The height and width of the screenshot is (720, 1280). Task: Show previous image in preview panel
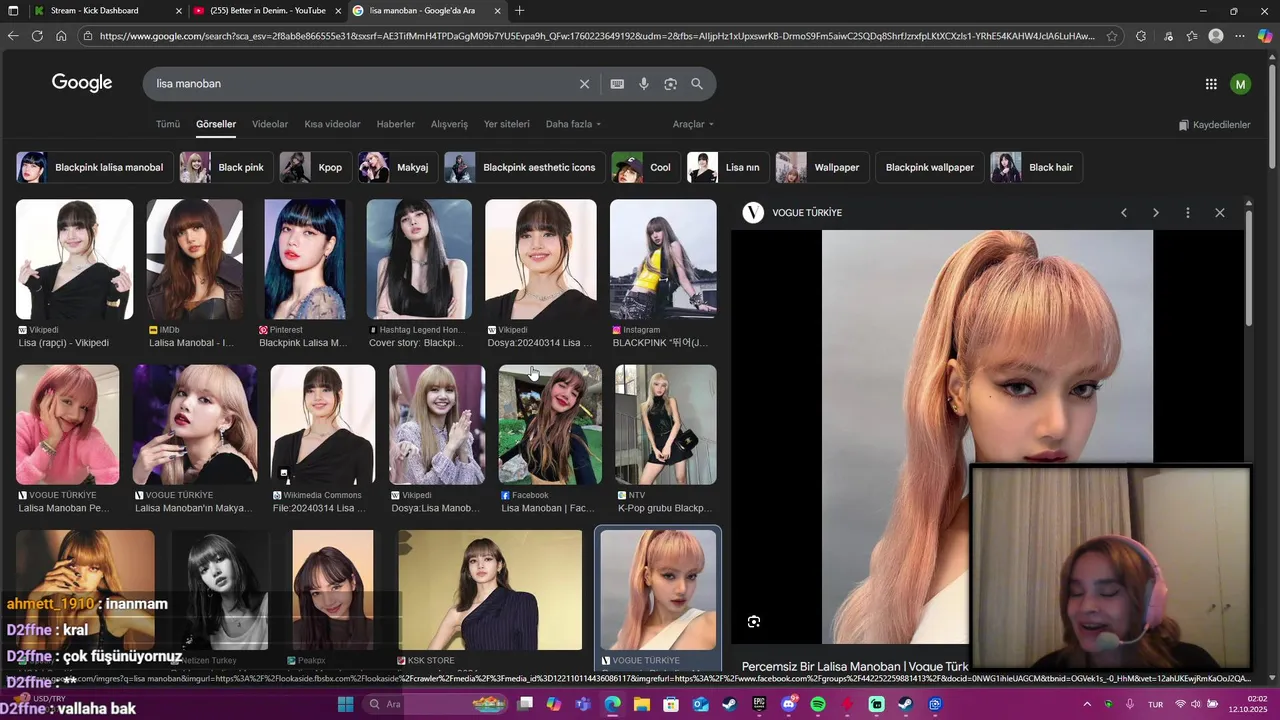pyautogui.click(x=1124, y=213)
